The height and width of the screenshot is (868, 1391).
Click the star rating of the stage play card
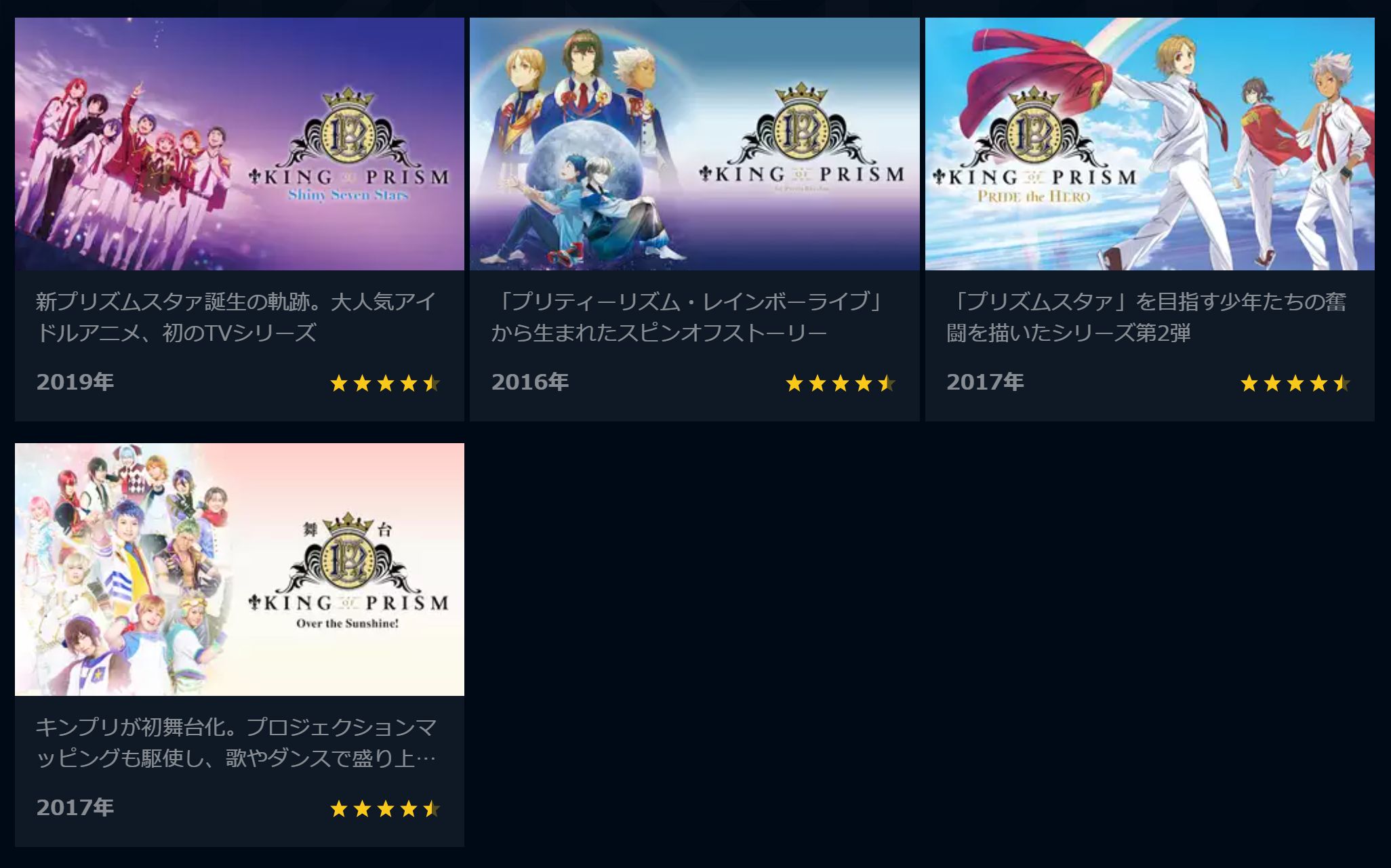385,808
